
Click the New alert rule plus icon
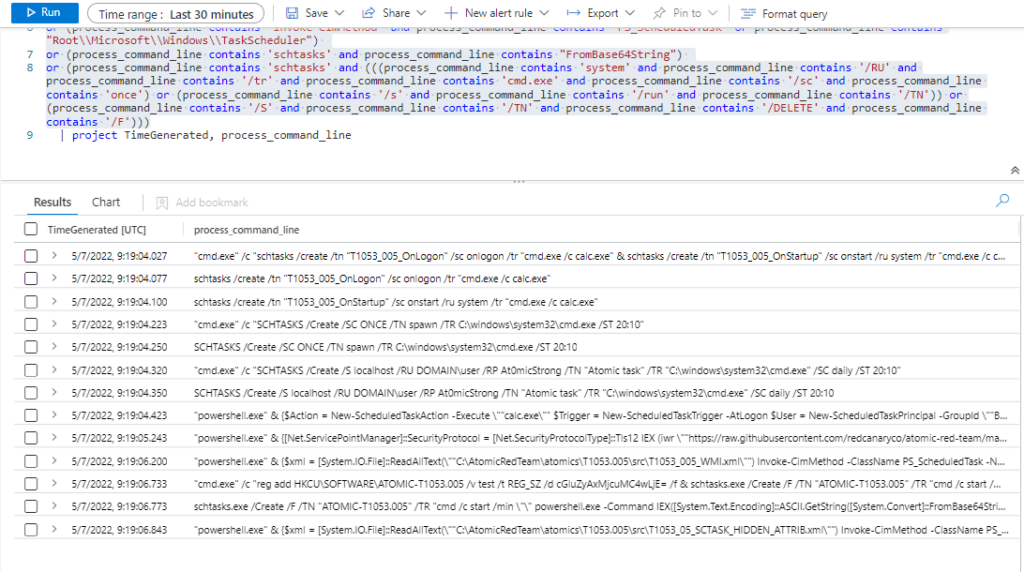tap(451, 14)
